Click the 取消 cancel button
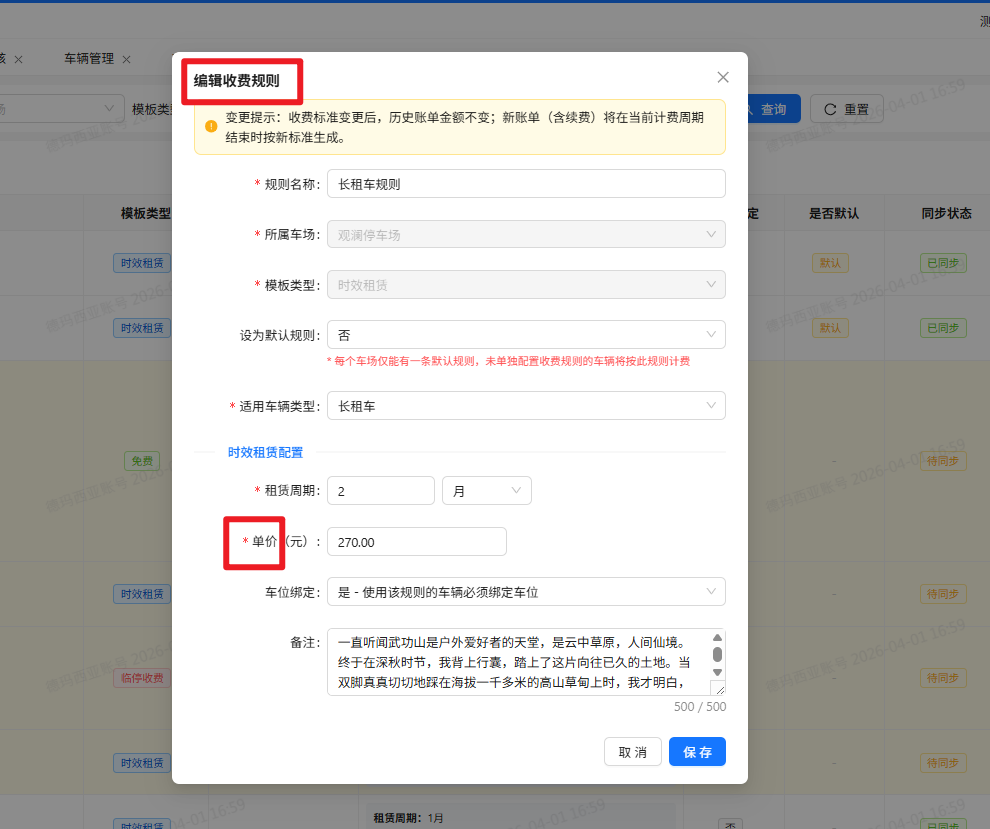This screenshot has height=829, width=990. [633, 751]
